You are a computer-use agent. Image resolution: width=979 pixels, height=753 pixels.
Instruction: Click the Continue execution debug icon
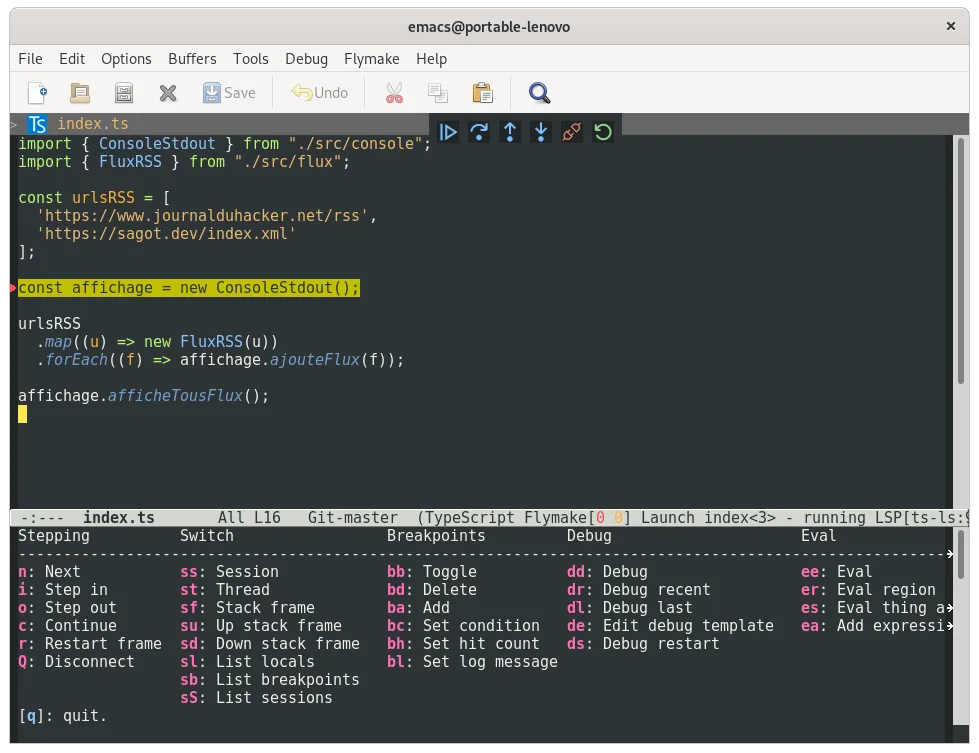pos(449,131)
